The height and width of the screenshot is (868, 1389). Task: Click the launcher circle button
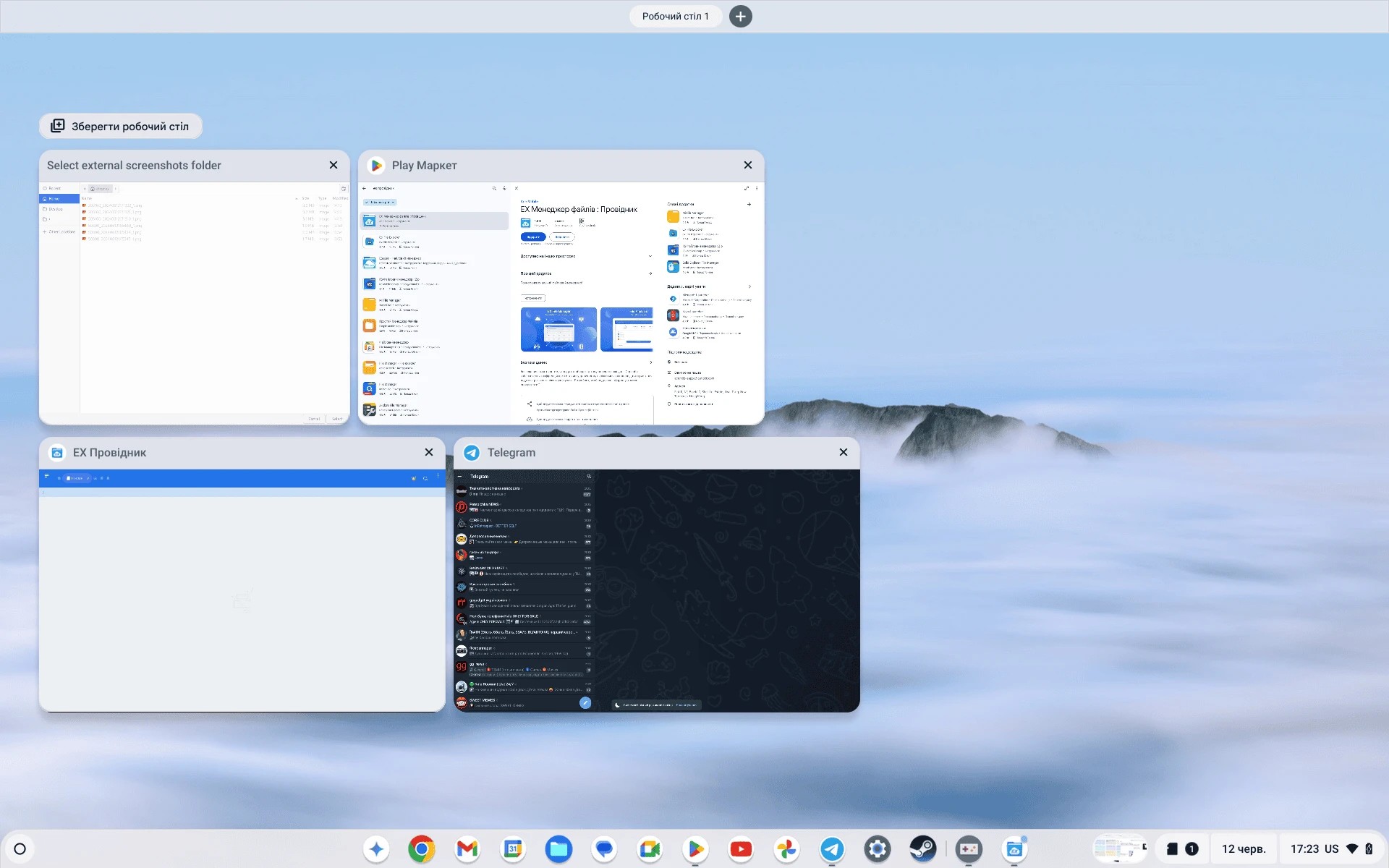tap(20, 848)
